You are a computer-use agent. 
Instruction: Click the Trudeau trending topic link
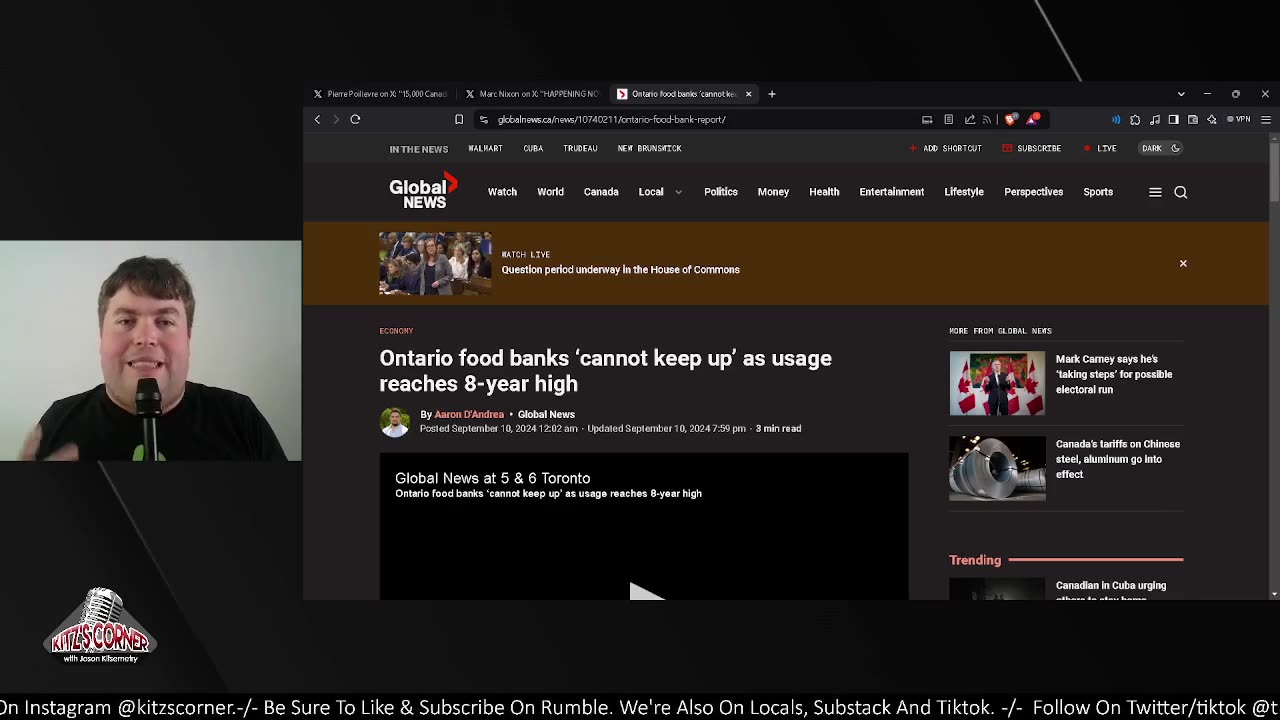580,148
